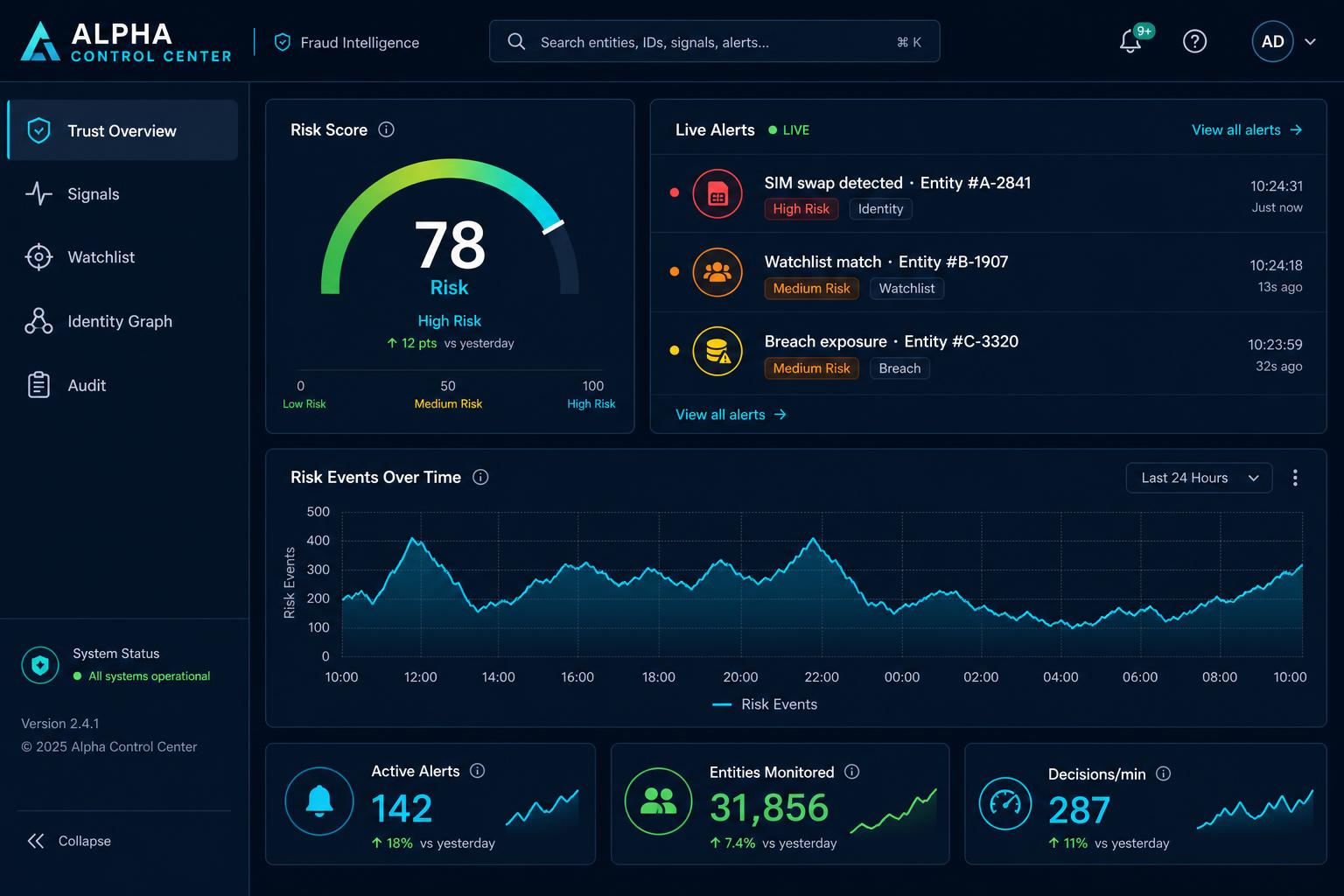Click the Medium Risk scale label

pos(448,403)
